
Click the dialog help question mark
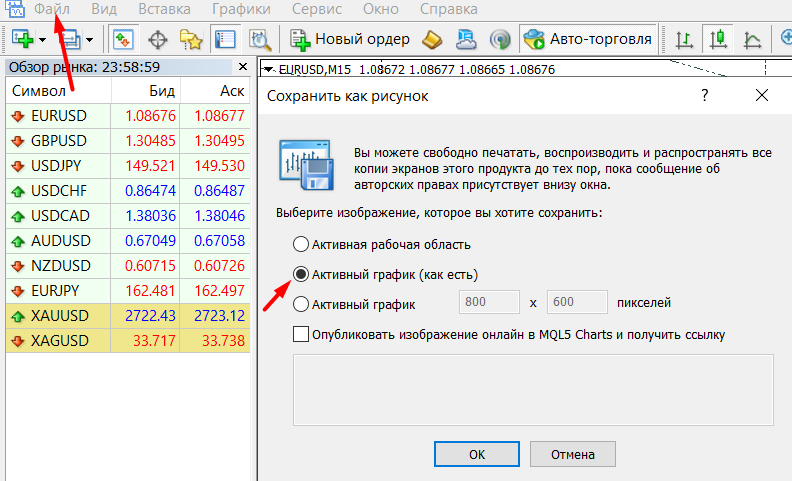[x=705, y=95]
